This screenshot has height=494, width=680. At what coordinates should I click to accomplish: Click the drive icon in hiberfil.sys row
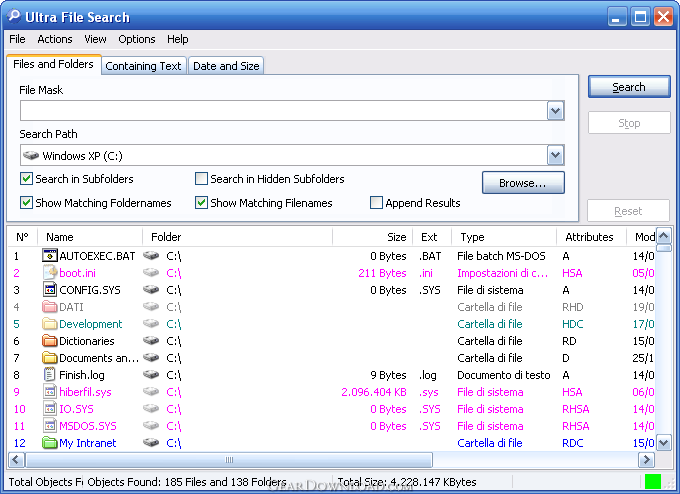pos(151,392)
